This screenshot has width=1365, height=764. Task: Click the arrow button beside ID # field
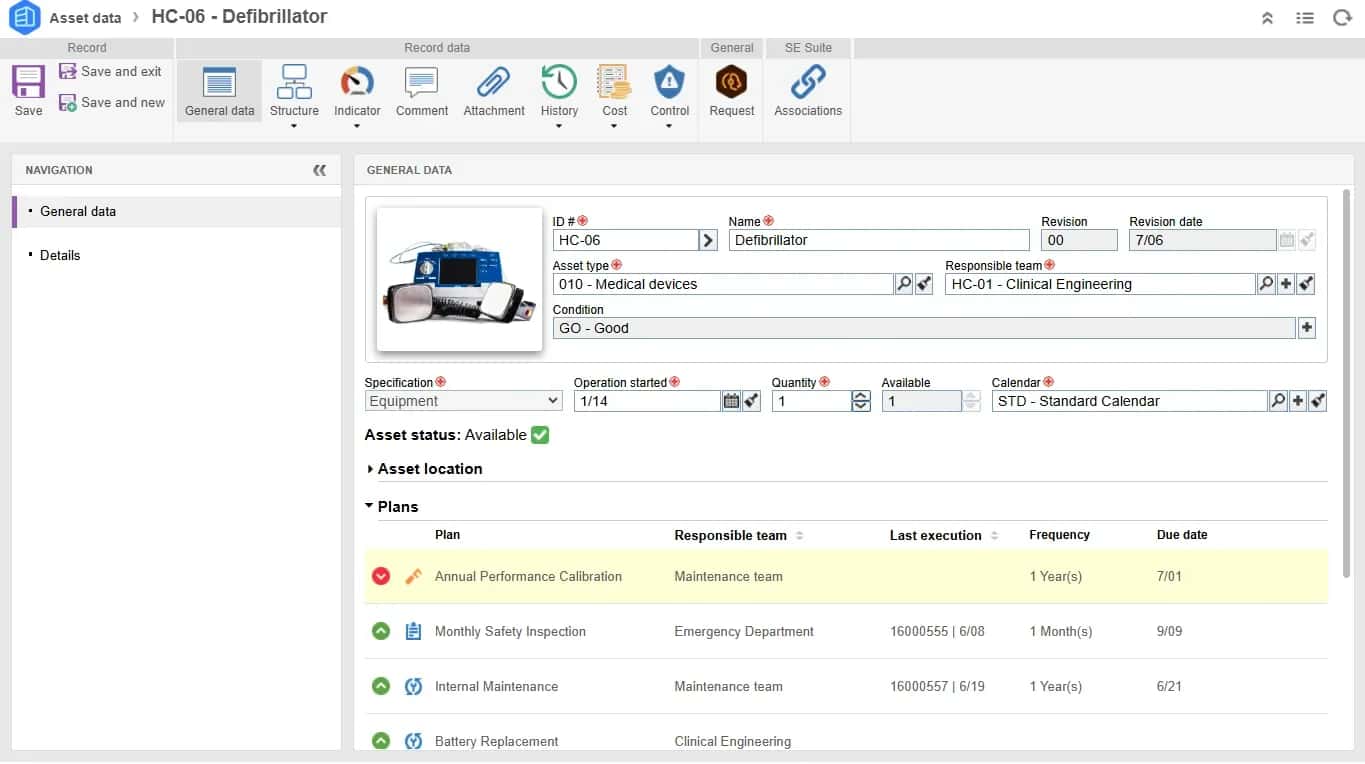[x=708, y=240]
